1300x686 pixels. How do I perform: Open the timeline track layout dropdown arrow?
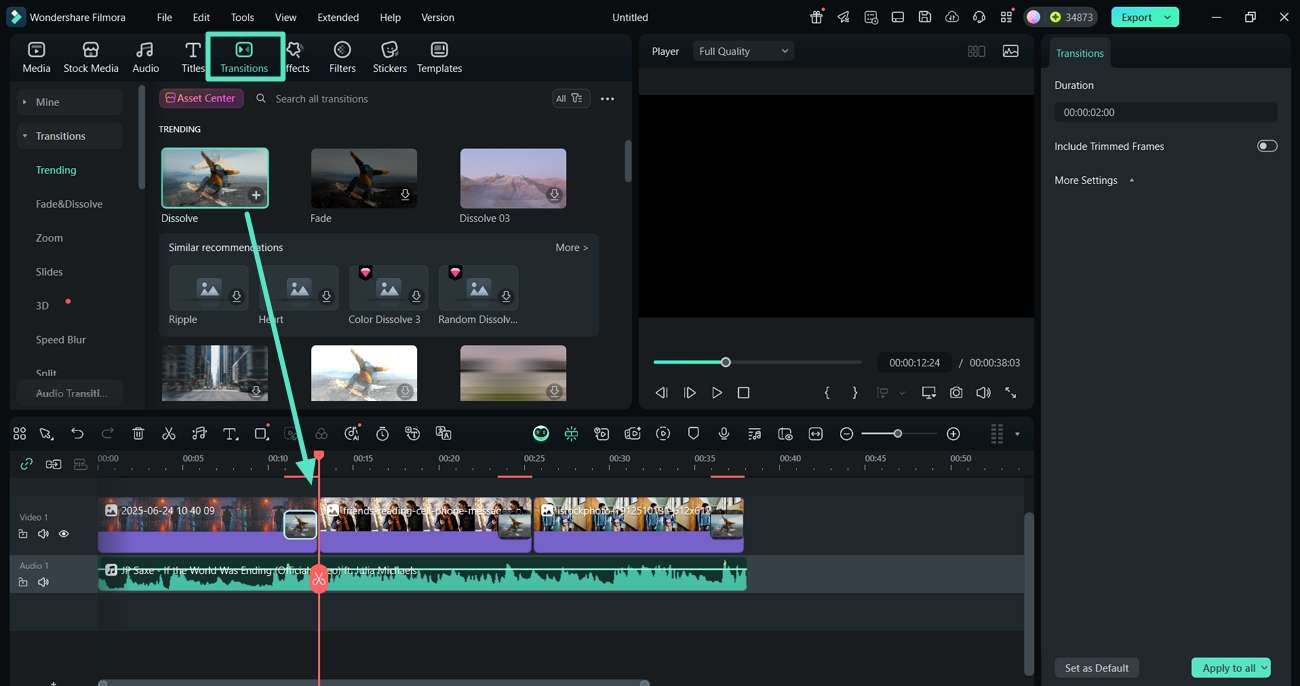tap(1017, 434)
